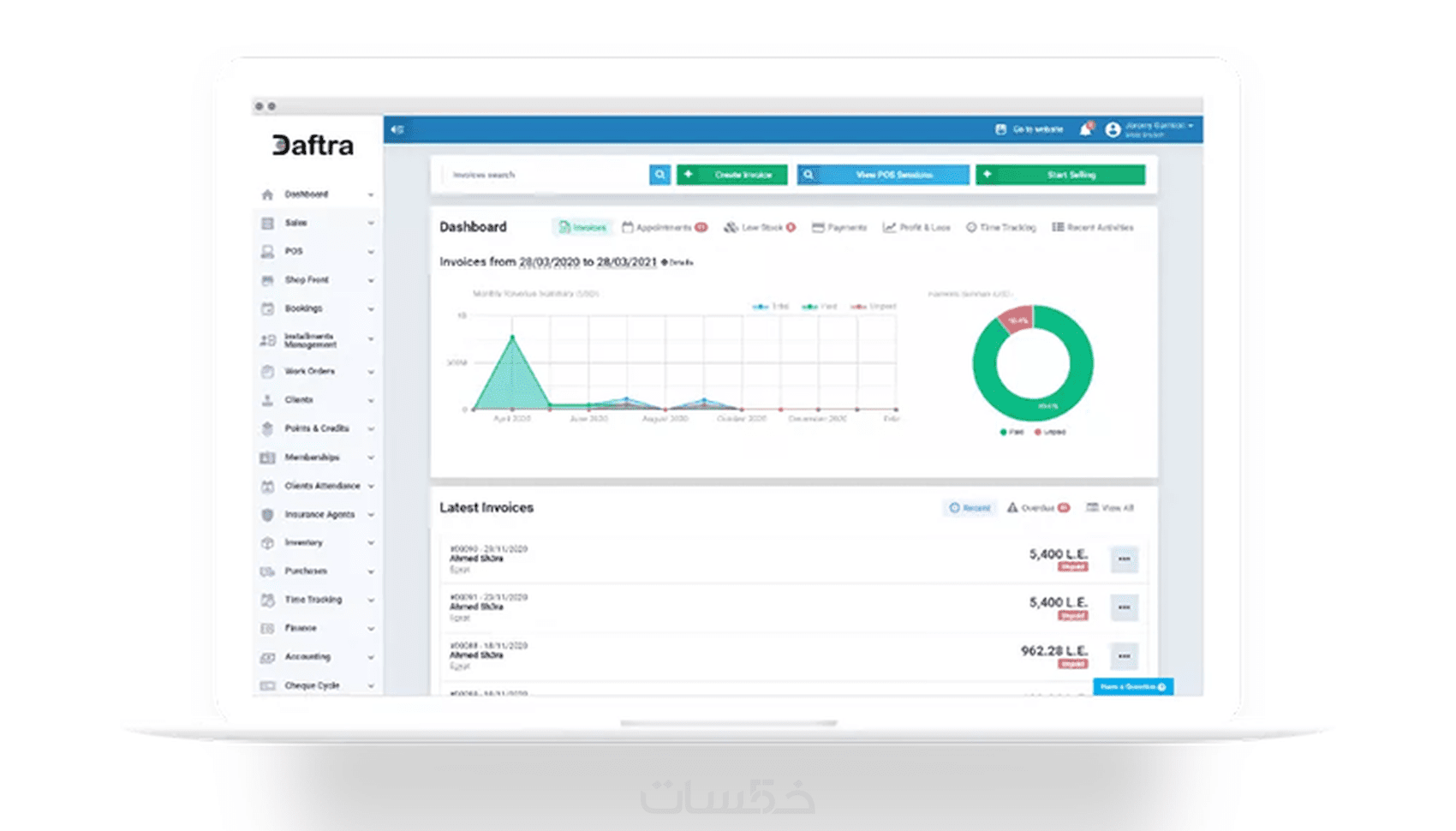This screenshot has width=1456, height=831.
Task: Expand the Clients menu chevron
Action: pyautogui.click(x=371, y=400)
